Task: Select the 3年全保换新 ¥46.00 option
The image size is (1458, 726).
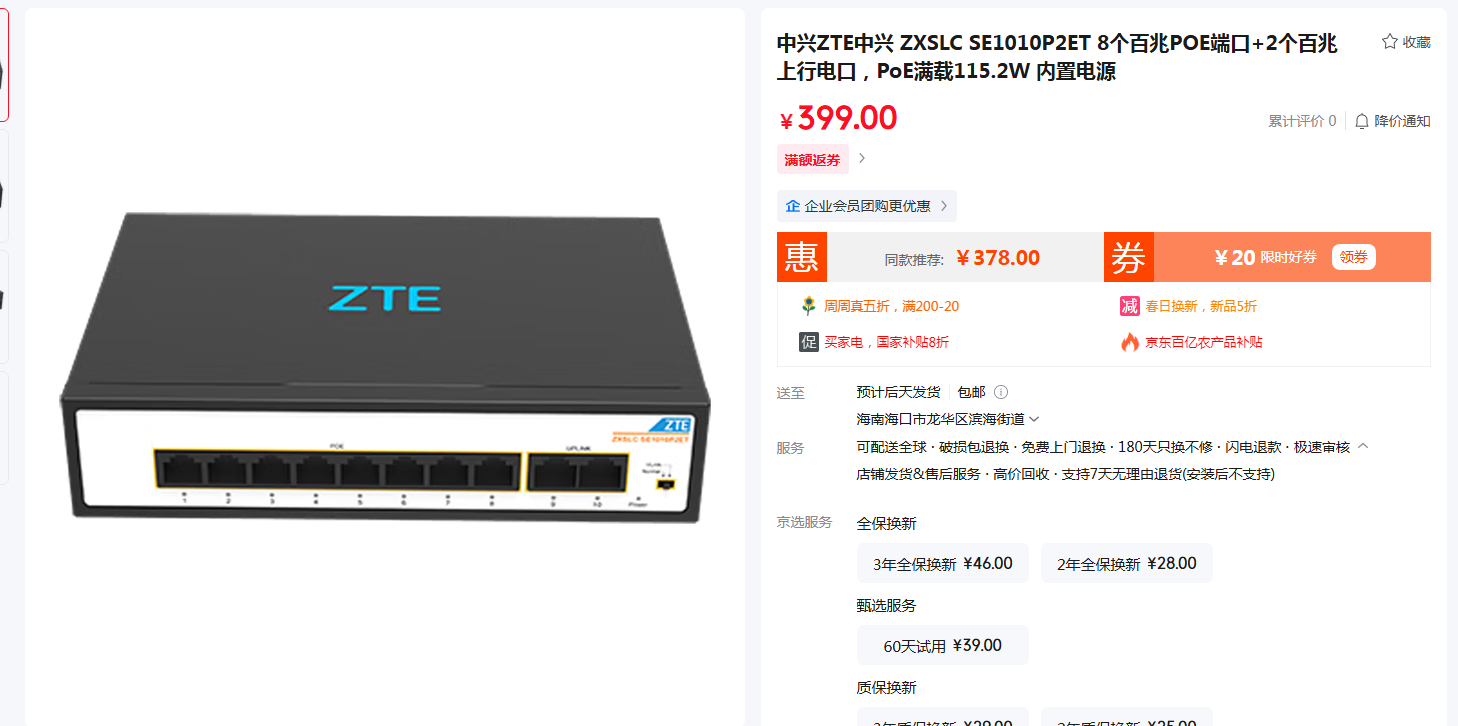Action: (943, 563)
